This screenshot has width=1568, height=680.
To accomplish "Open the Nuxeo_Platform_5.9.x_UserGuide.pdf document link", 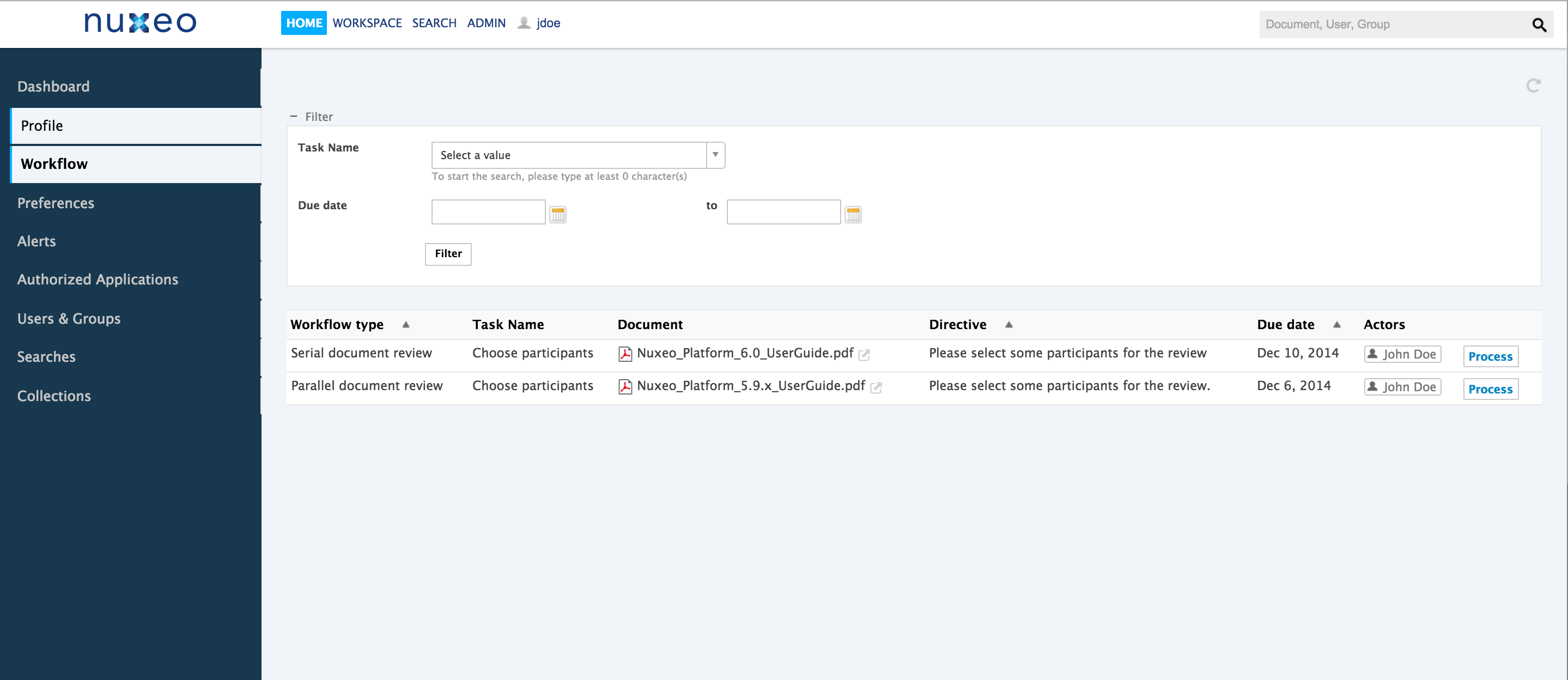I will [x=751, y=386].
